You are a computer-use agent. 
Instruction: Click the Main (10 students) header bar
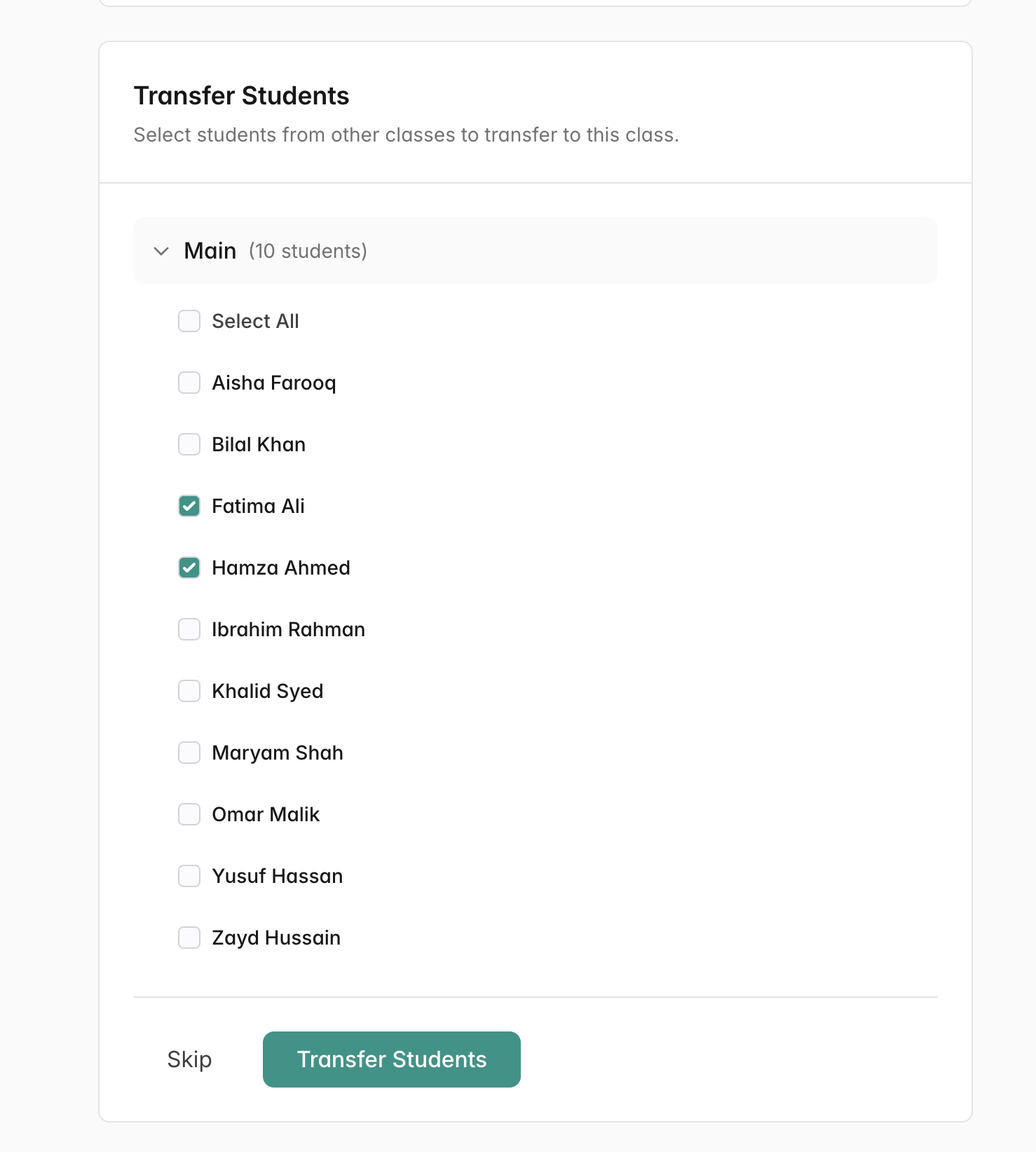click(x=535, y=251)
